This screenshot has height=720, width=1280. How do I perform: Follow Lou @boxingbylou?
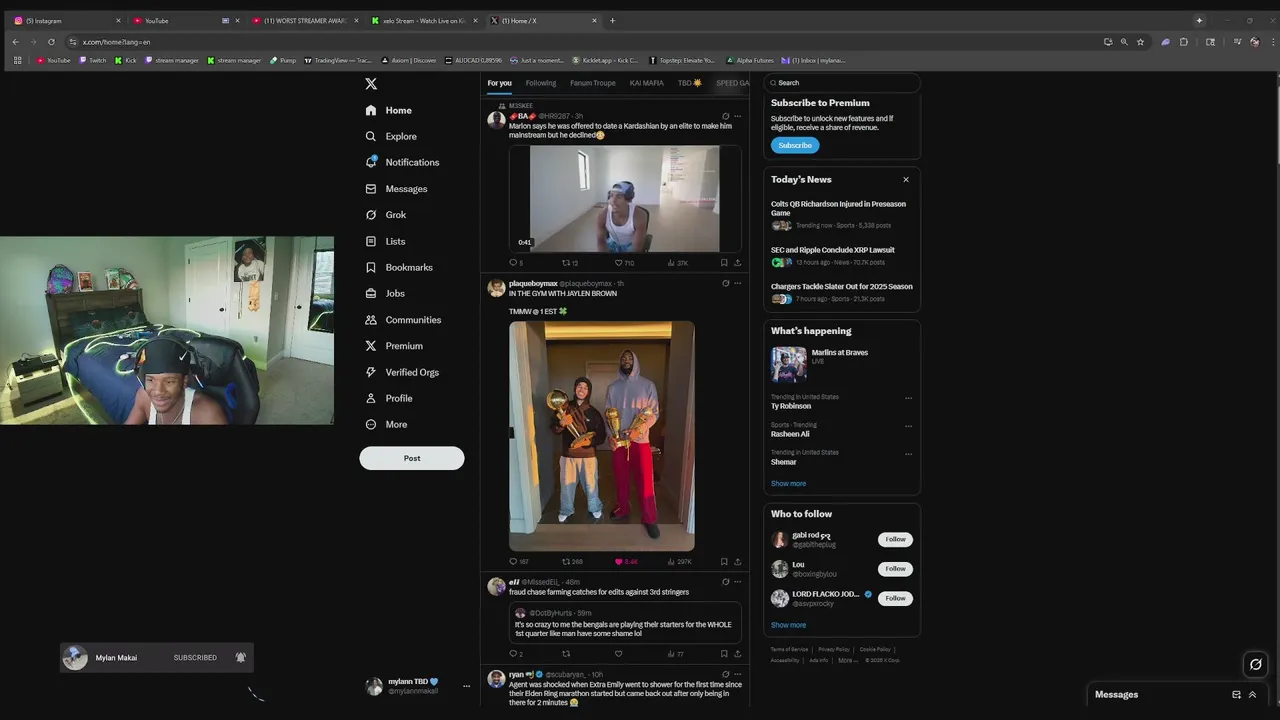tap(895, 568)
